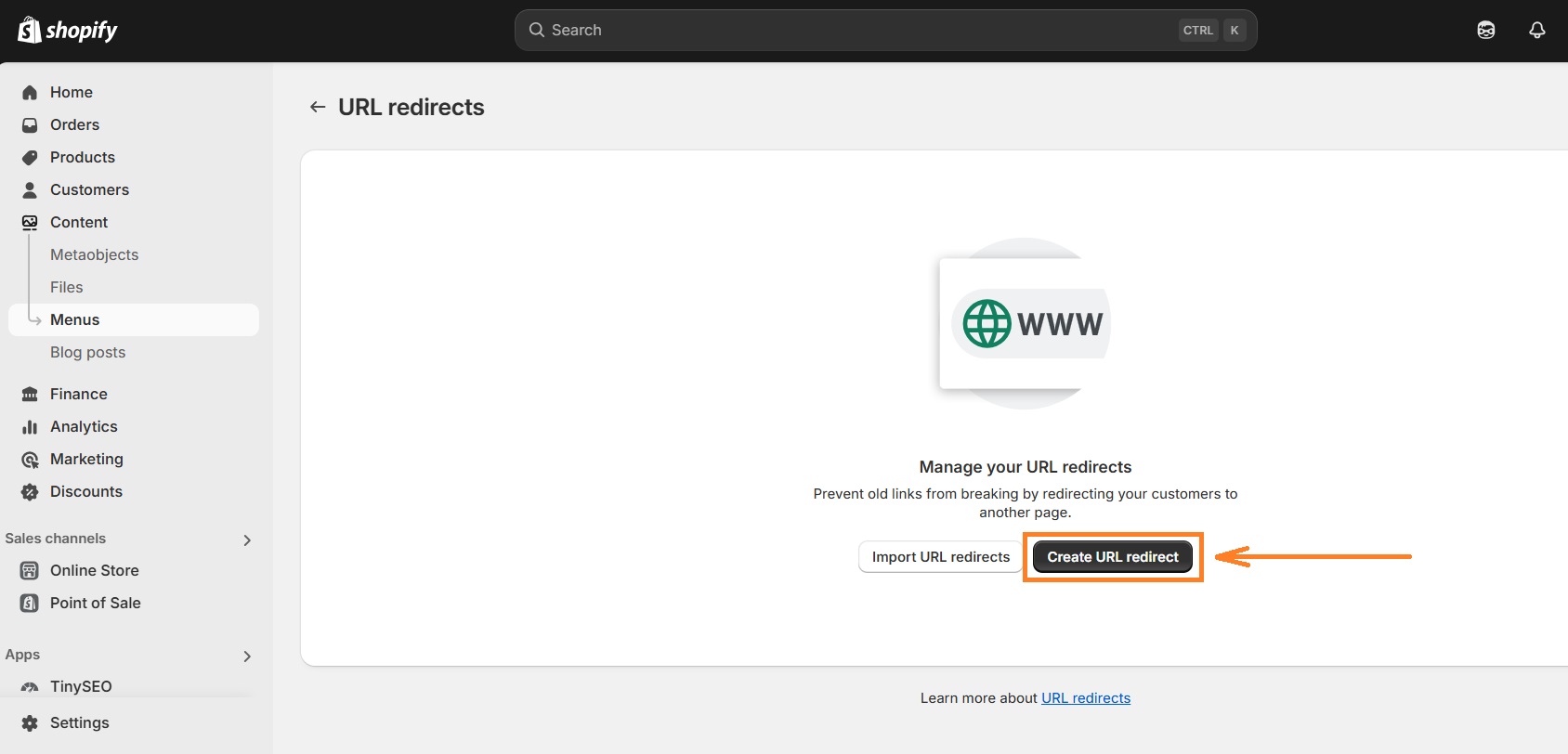
Task: Open the notifications bell
Action: click(1537, 30)
